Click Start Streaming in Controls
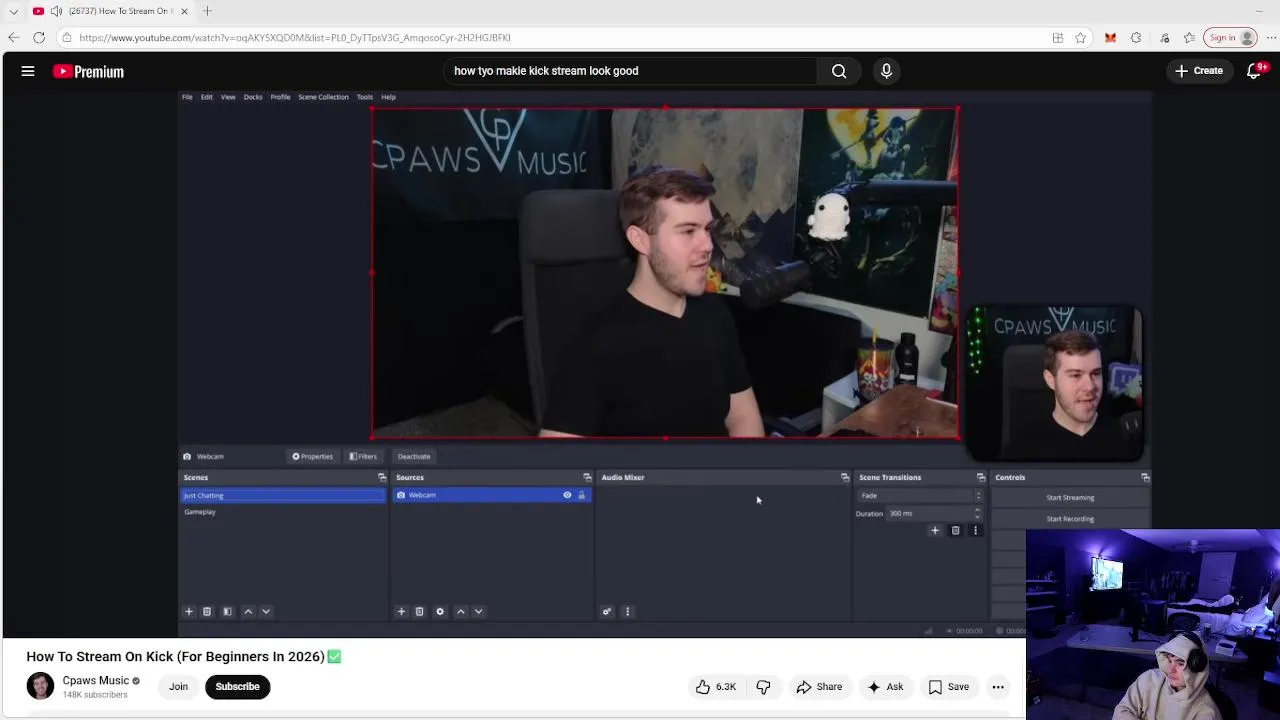The height and width of the screenshot is (720, 1280). (x=1070, y=497)
